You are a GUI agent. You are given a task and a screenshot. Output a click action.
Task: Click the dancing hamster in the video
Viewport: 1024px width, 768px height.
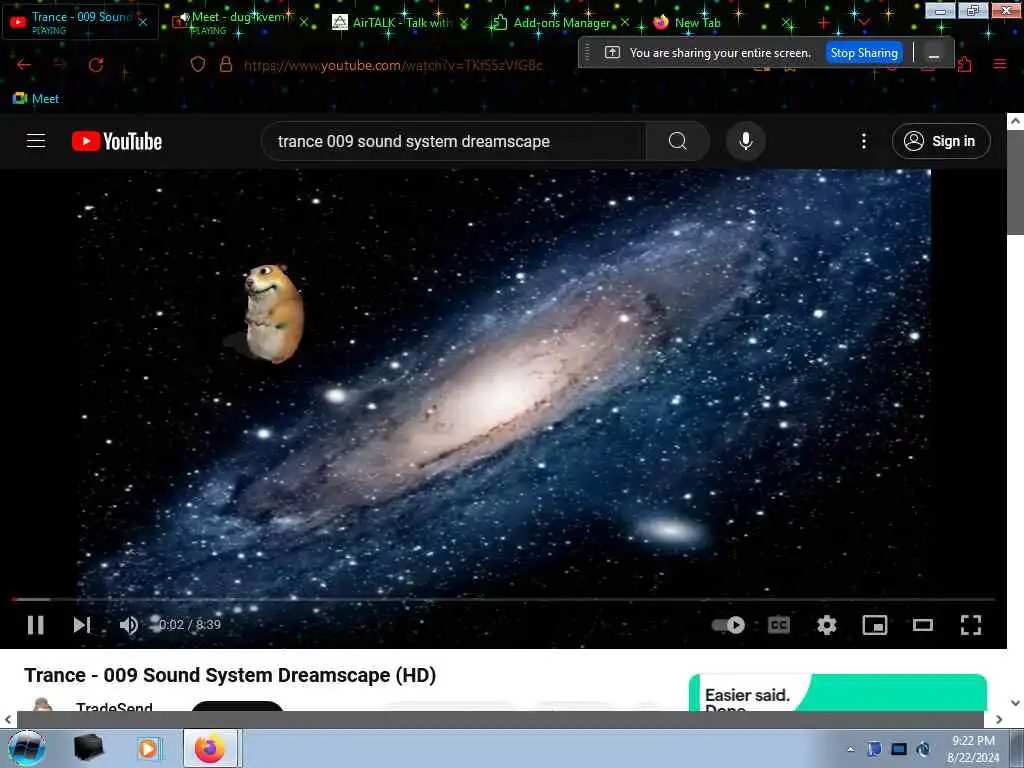[x=274, y=313]
